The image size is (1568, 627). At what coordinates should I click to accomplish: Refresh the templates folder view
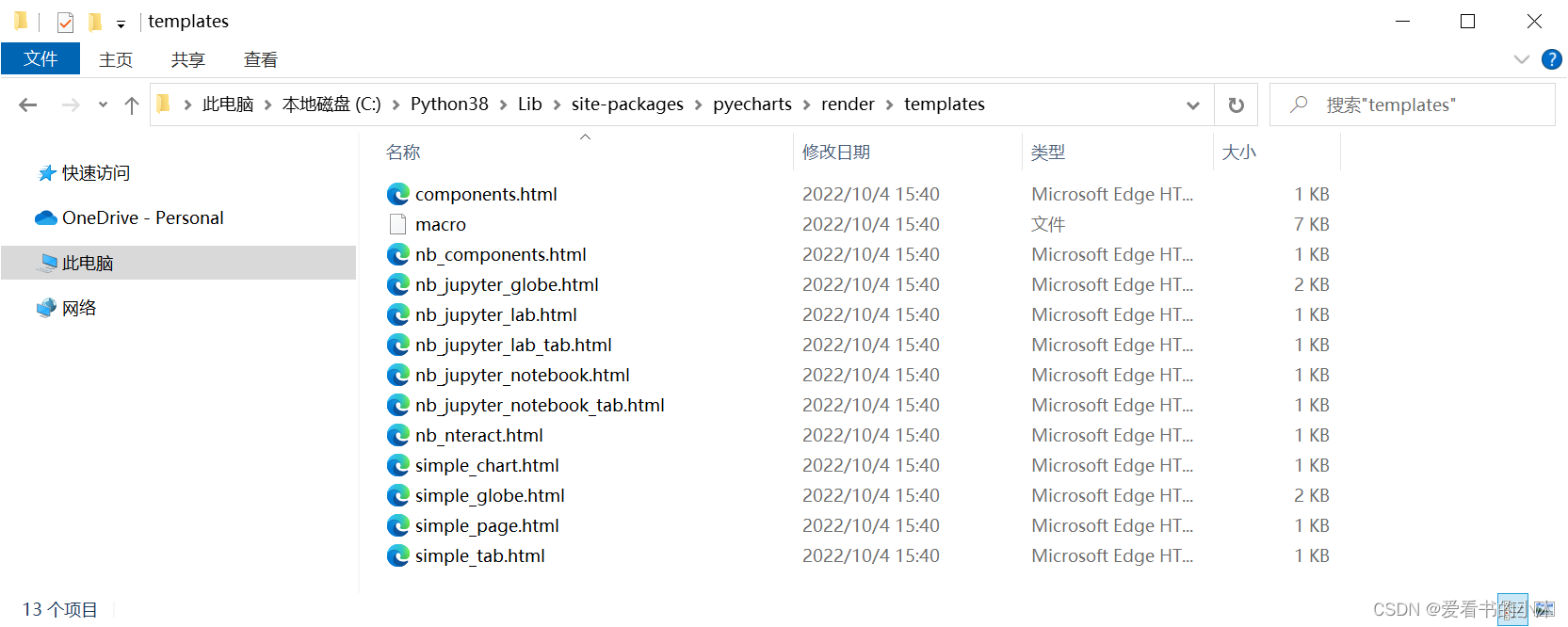coord(1237,105)
